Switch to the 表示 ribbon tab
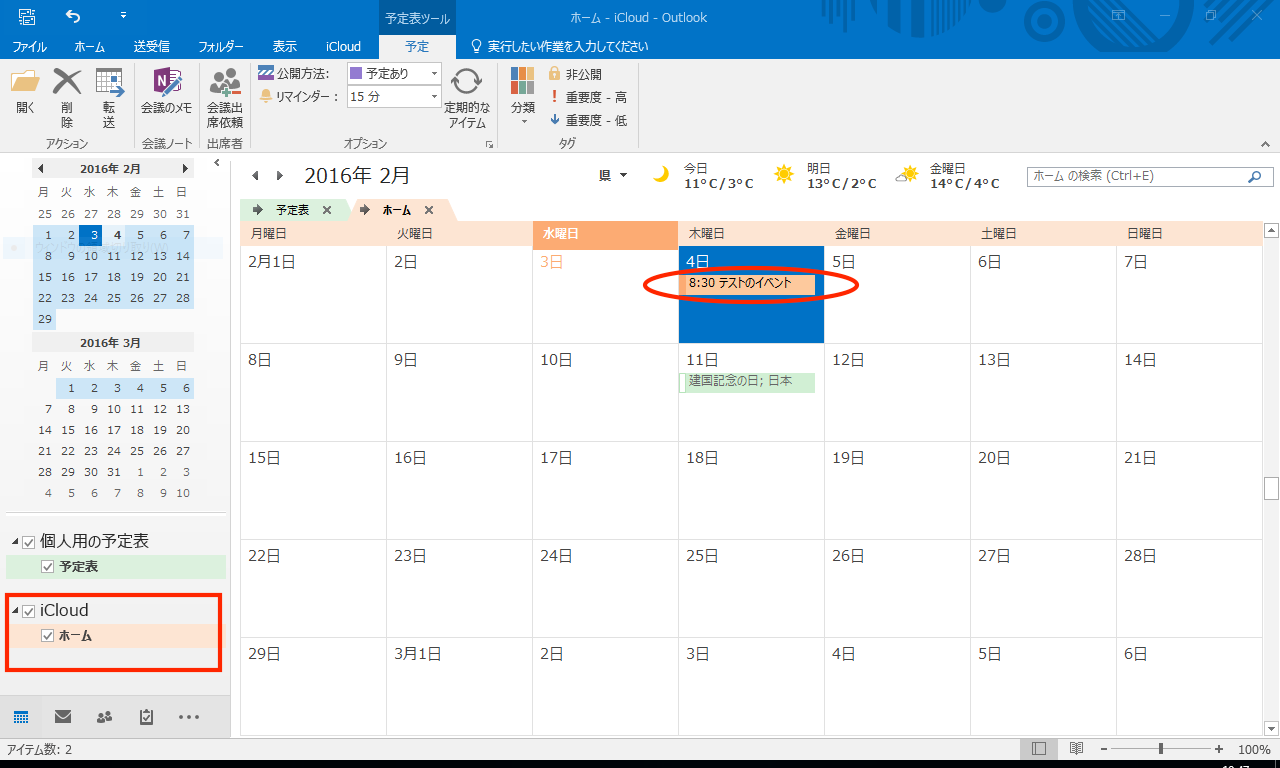 tap(285, 47)
